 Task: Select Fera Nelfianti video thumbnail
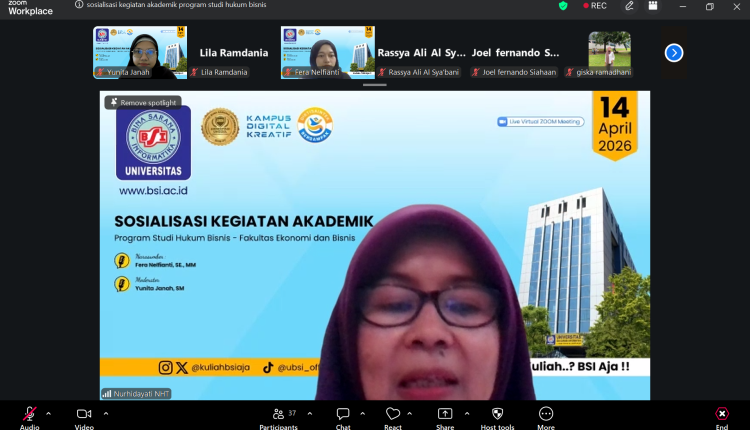click(328, 52)
